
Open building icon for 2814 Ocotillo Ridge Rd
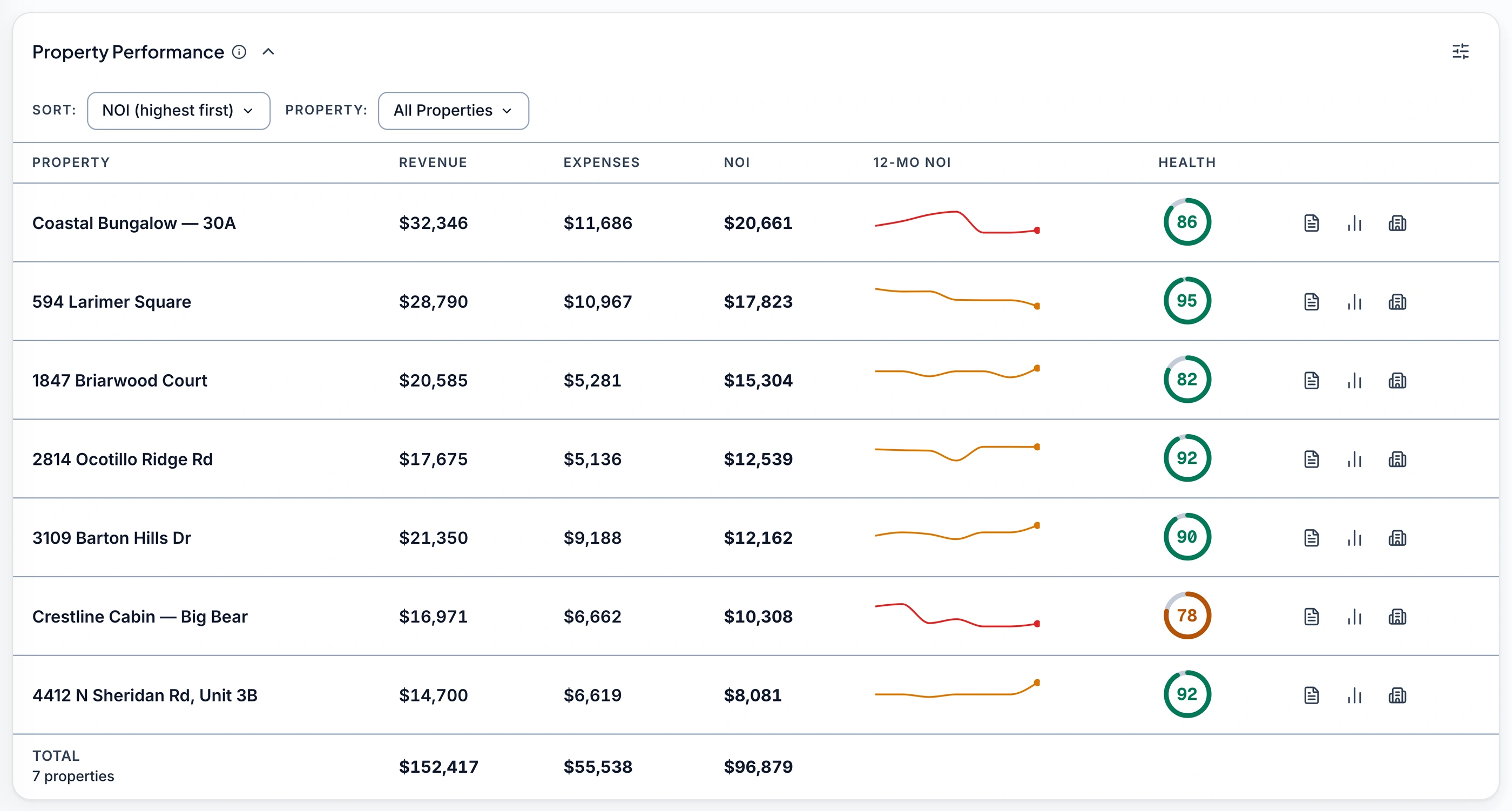(x=1397, y=459)
